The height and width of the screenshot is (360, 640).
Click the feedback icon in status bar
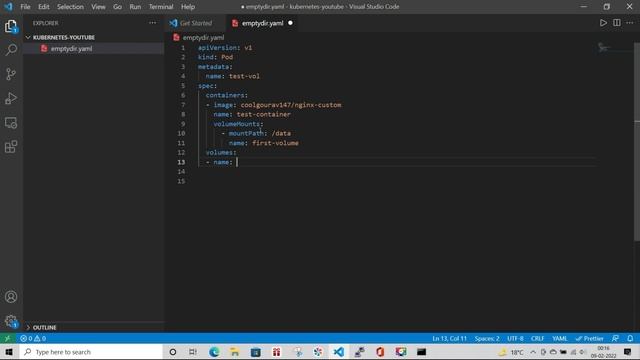pyautogui.click(x=615, y=338)
